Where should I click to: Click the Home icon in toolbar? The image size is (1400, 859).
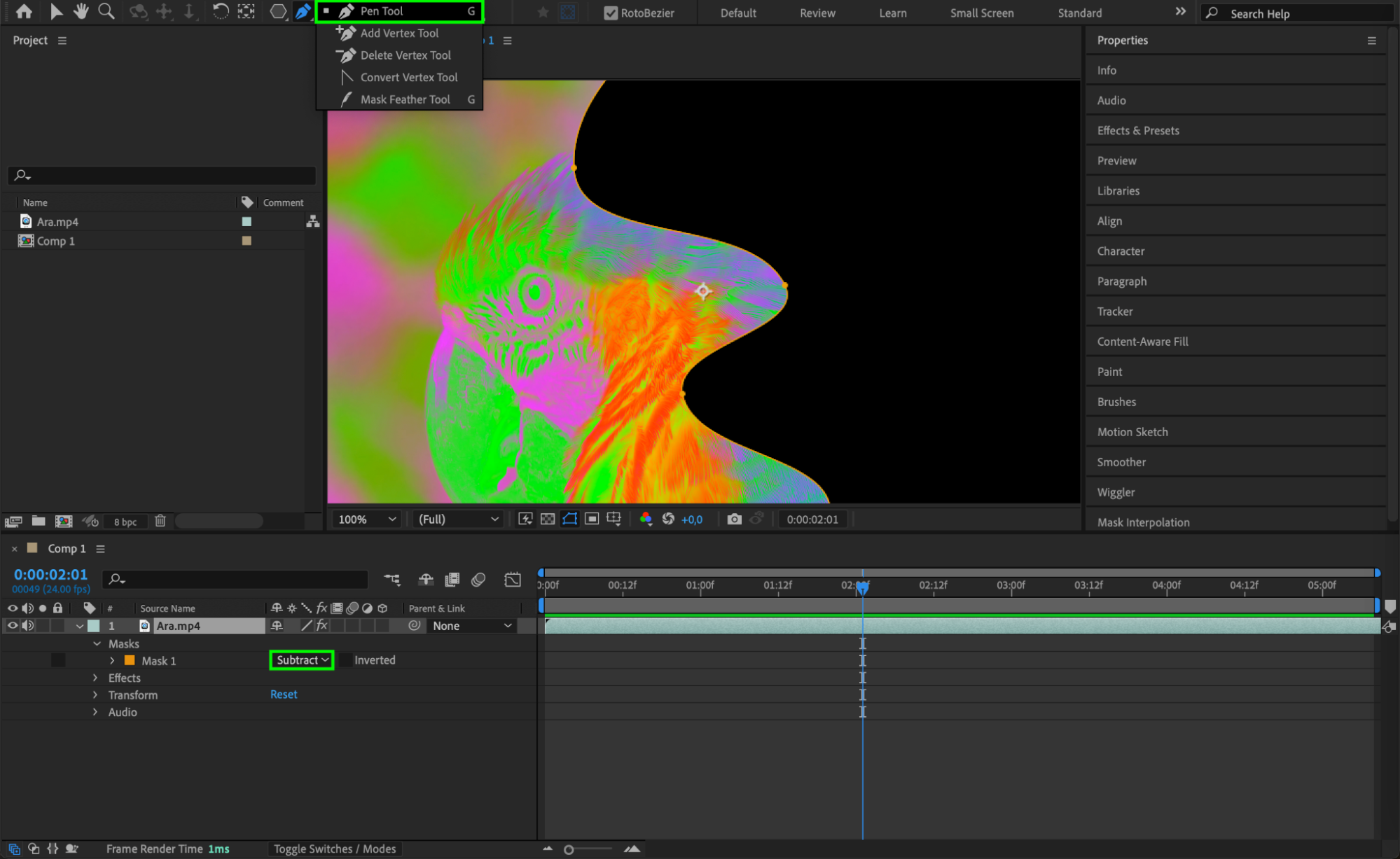pos(24,11)
